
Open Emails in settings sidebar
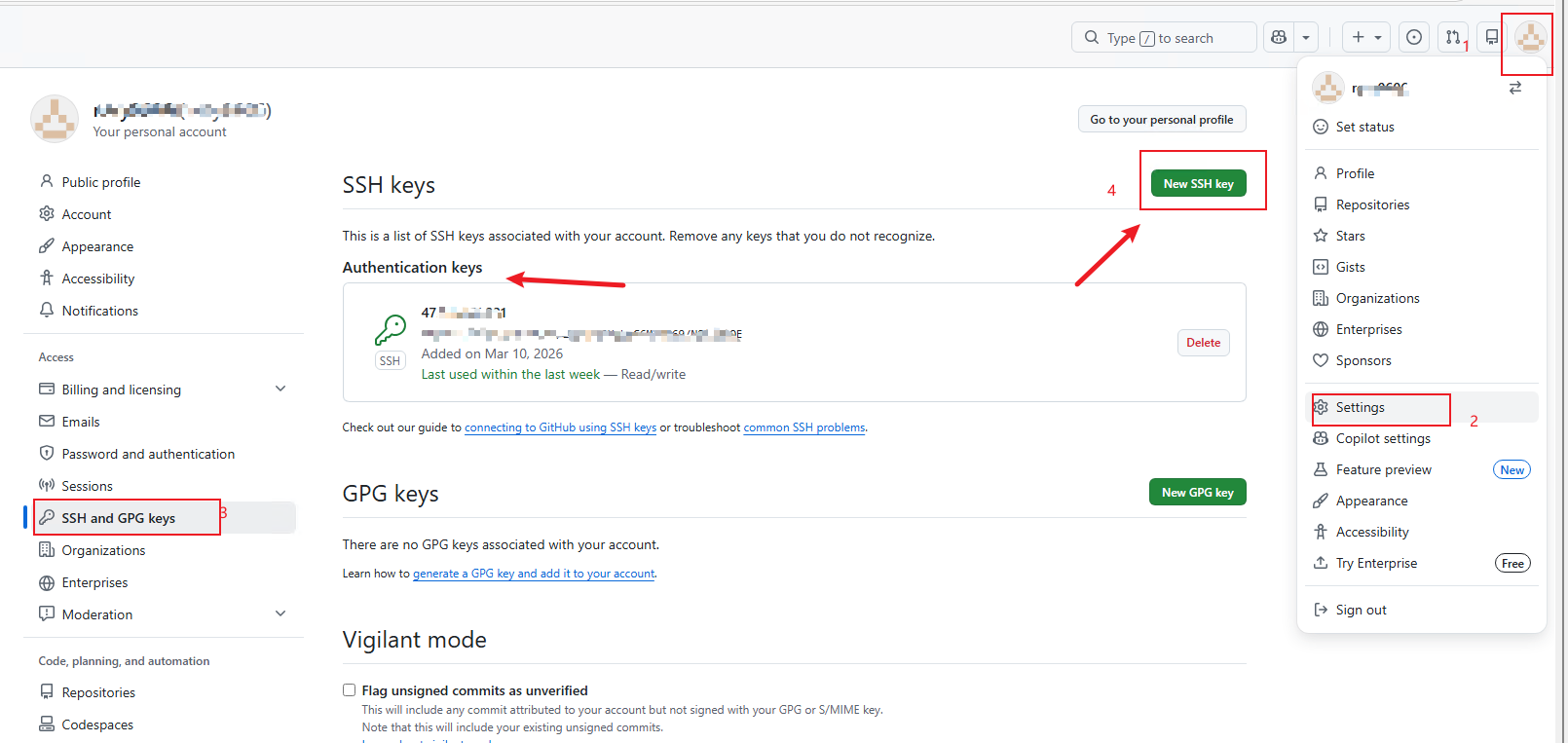[164, 422]
